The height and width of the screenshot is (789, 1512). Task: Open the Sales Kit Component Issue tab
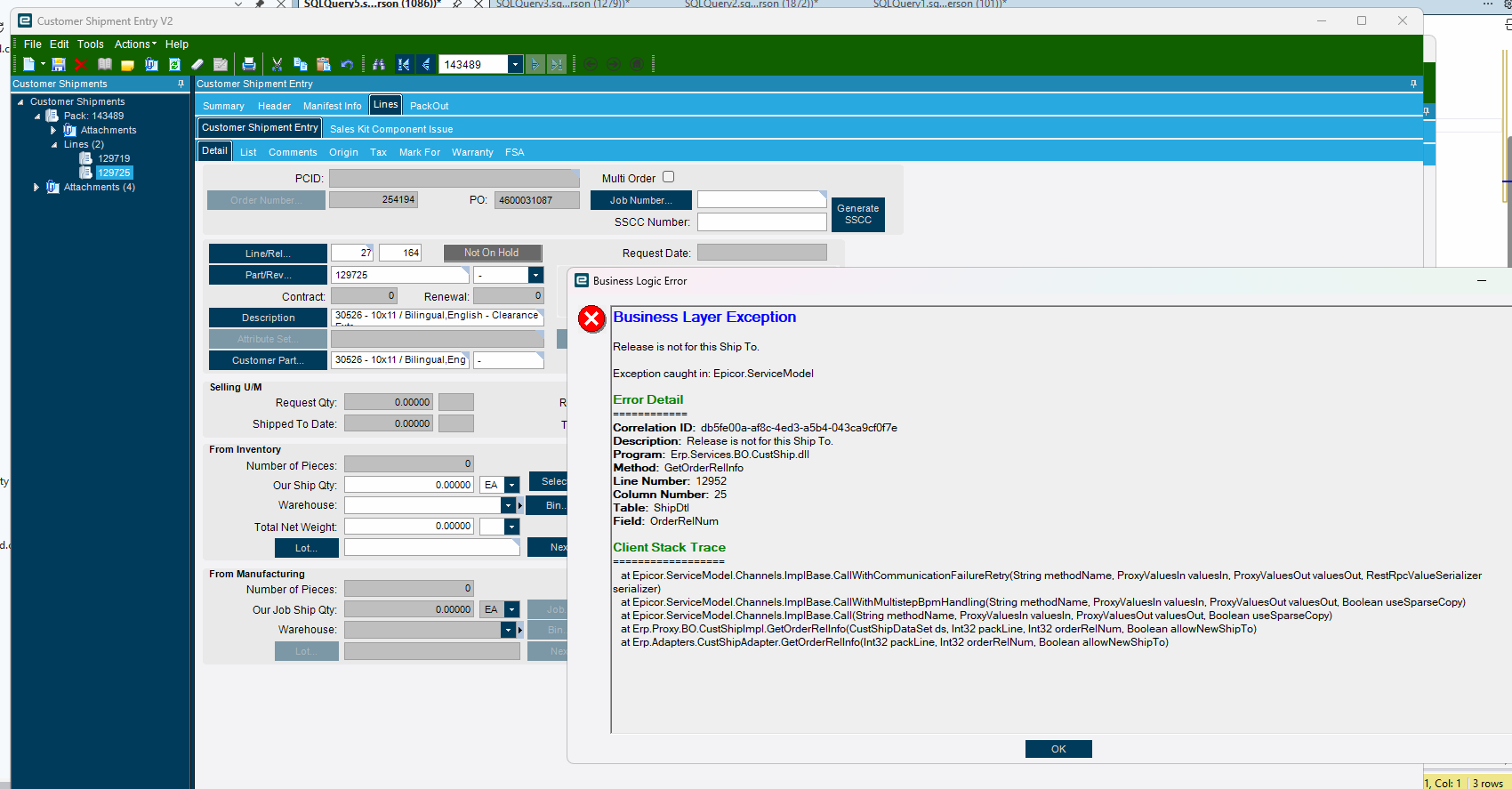(391, 129)
